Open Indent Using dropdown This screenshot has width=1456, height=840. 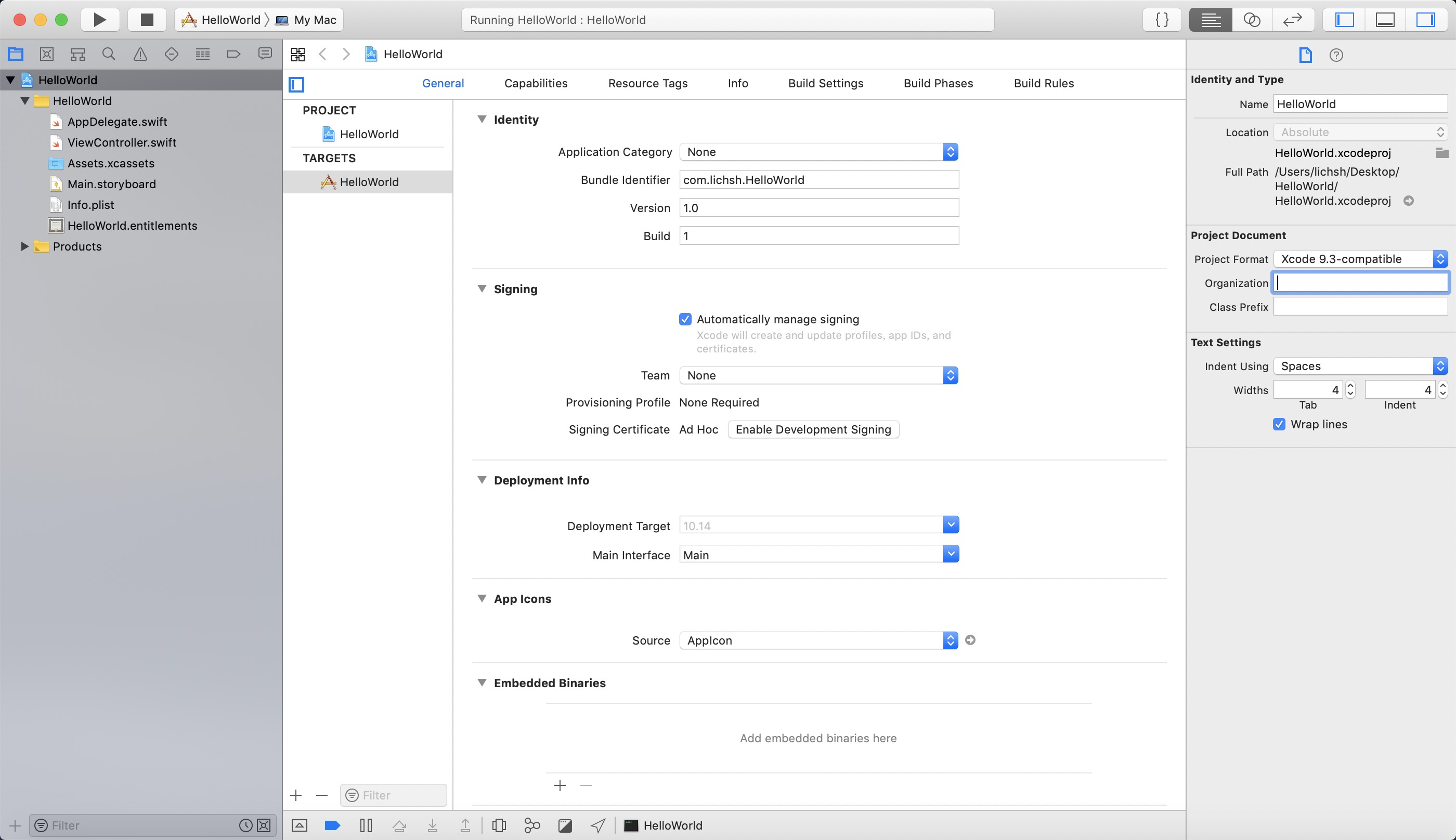click(x=1361, y=366)
